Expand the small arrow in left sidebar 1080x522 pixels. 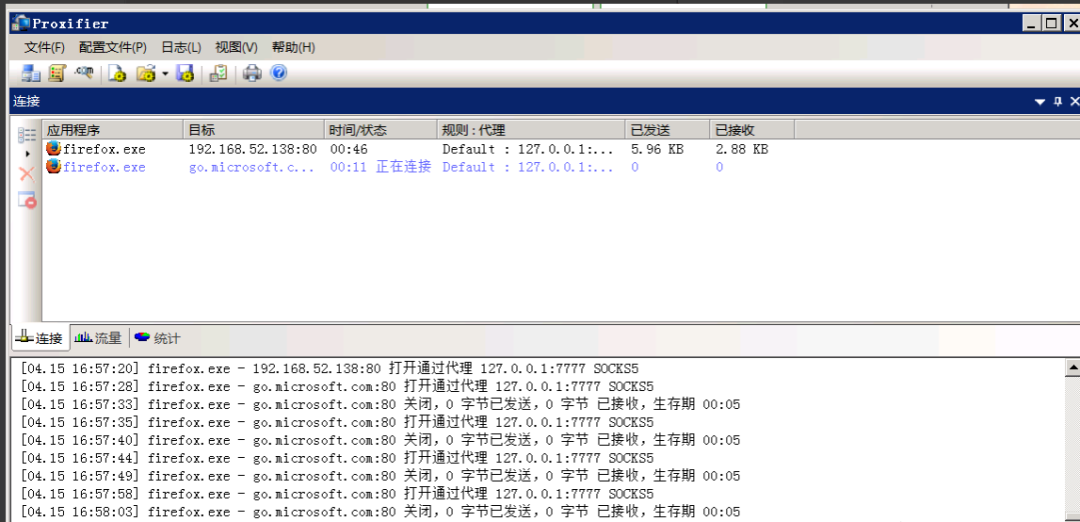pos(27,154)
